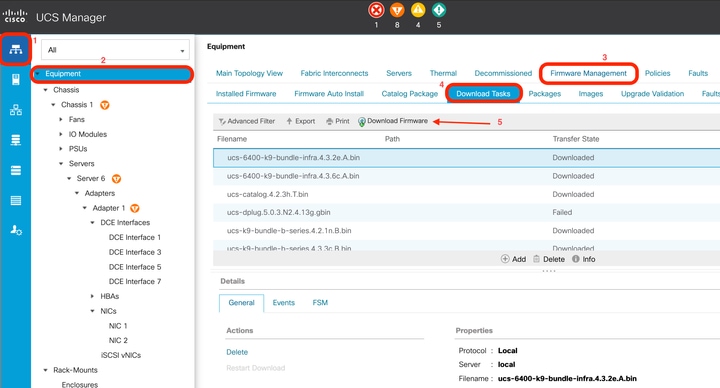Open the Decommissioned tab
The image size is (720, 388).
click(503, 73)
